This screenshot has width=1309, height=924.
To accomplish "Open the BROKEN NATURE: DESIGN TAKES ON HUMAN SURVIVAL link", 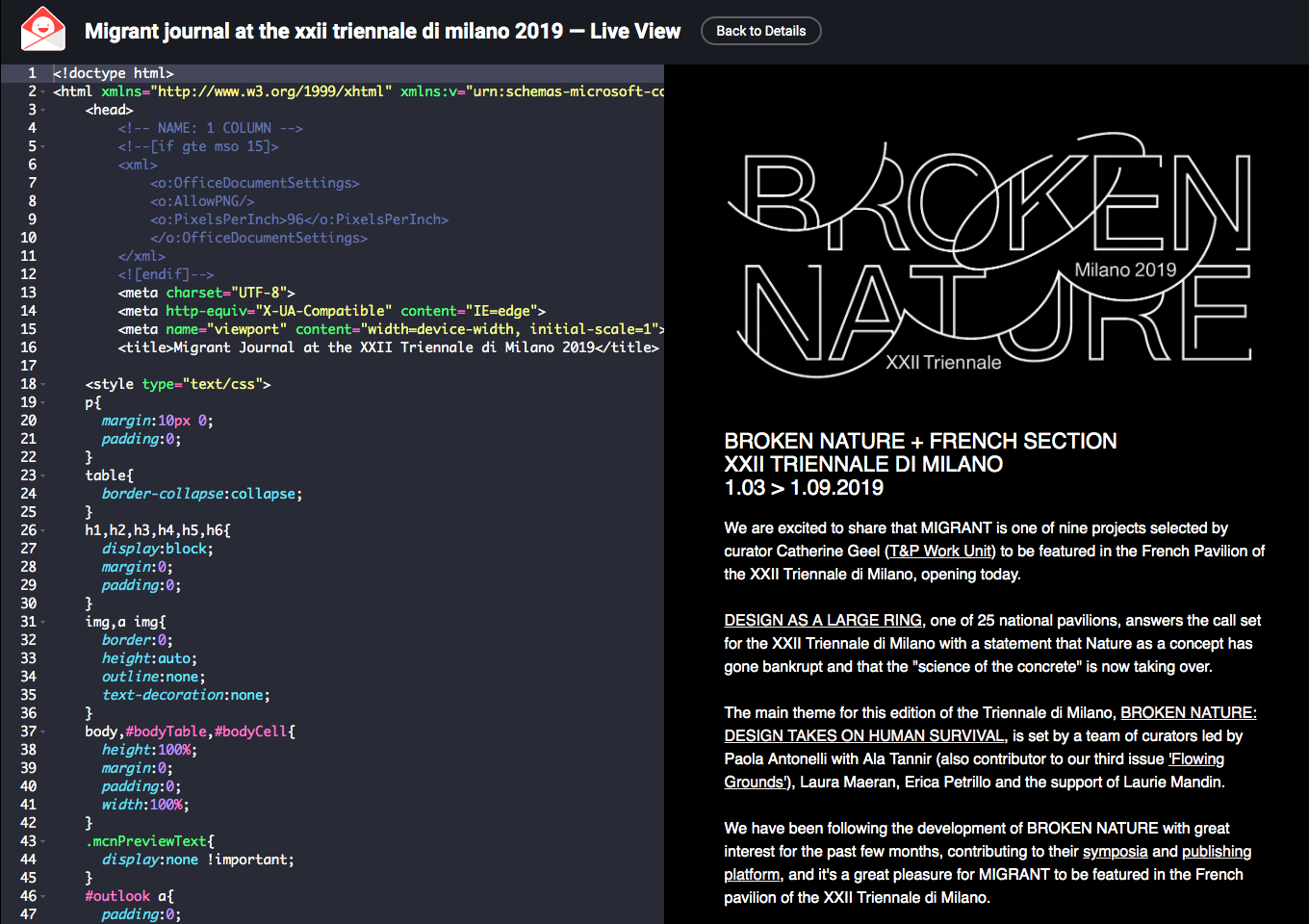I will 990,724.
